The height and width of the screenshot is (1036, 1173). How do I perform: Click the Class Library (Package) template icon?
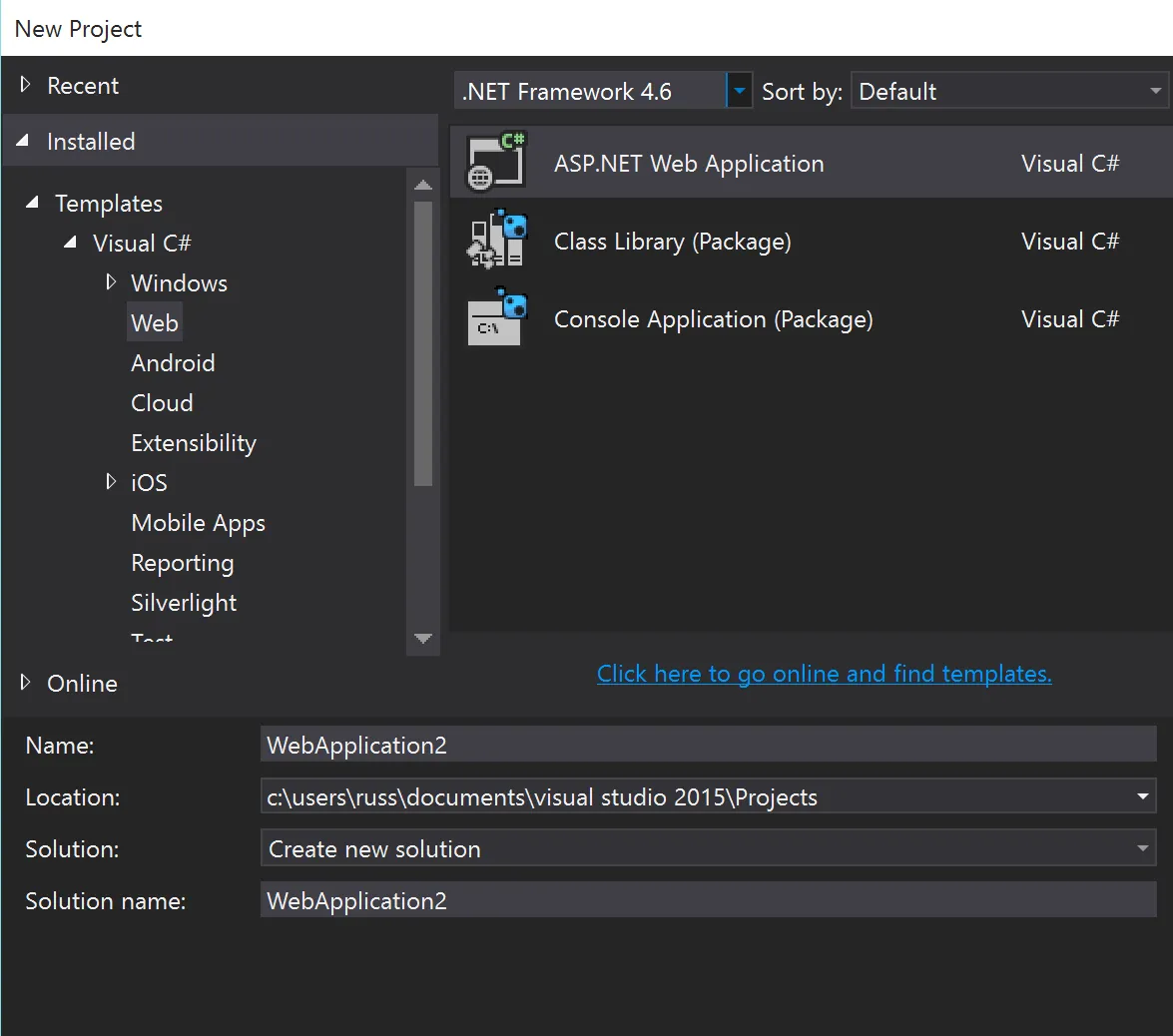tap(496, 241)
